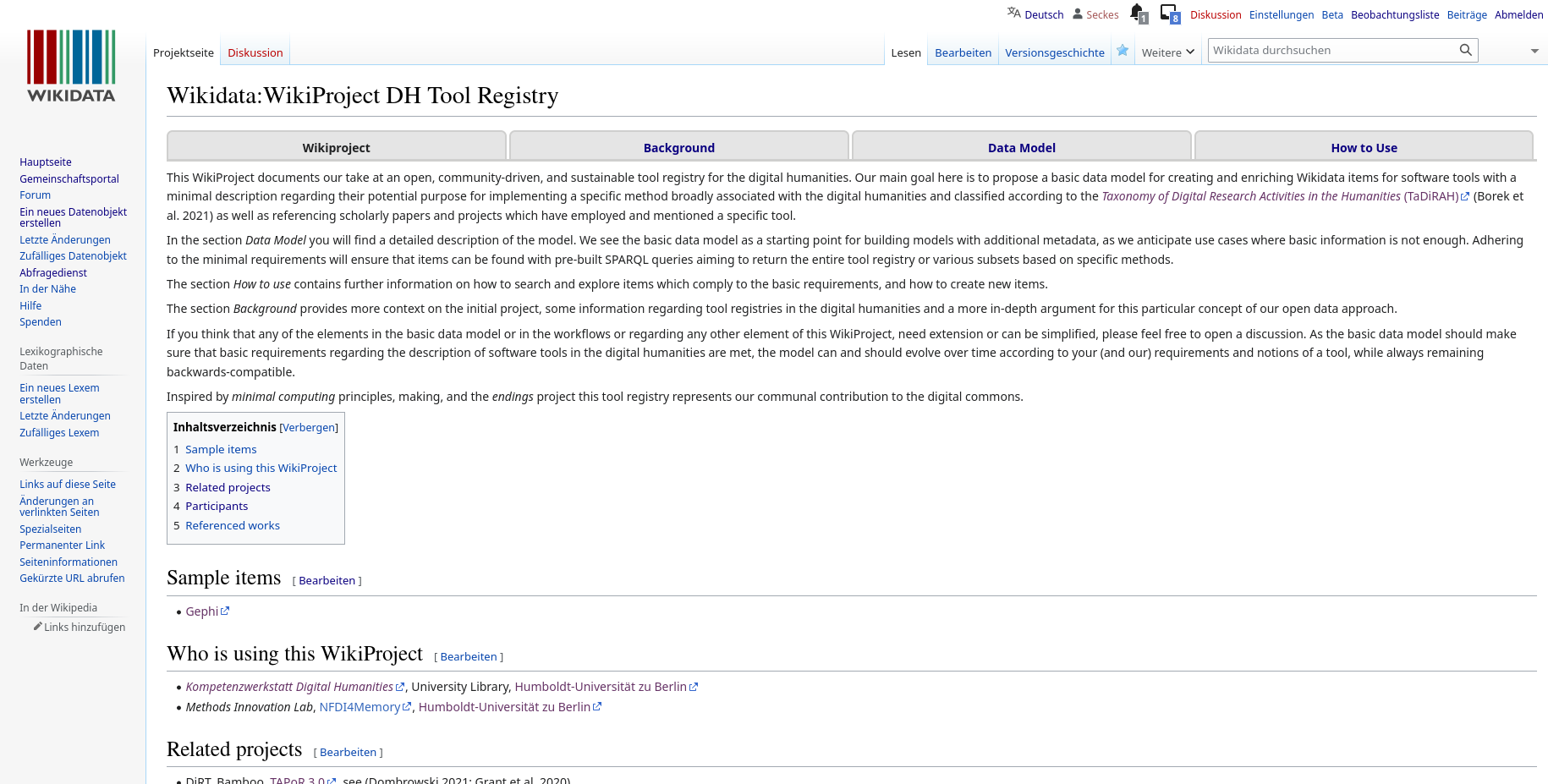Image resolution: width=1548 pixels, height=784 pixels.
Task: Open the dropdown arrow right of the search bar
Action: click(x=1534, y=50)
